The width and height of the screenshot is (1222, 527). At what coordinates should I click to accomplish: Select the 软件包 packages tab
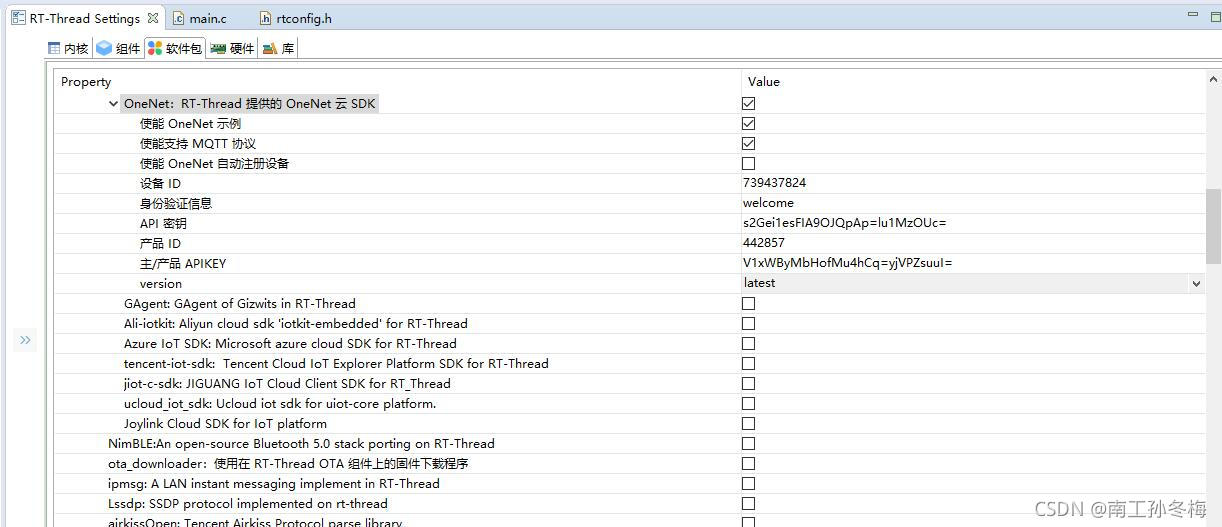pyautogui.click(x=175, y=48)
